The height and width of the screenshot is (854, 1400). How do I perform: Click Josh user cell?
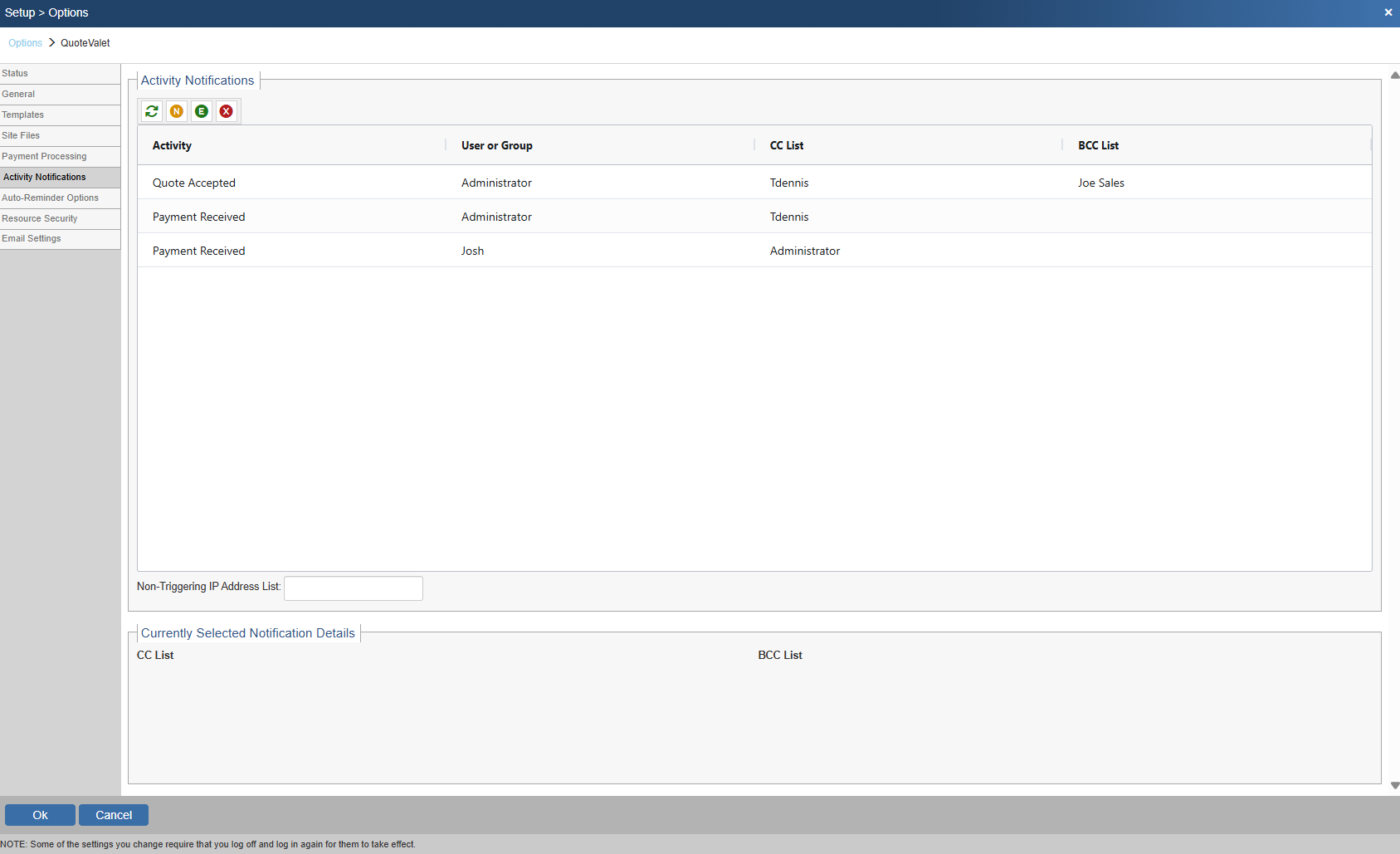click(472, 251)
